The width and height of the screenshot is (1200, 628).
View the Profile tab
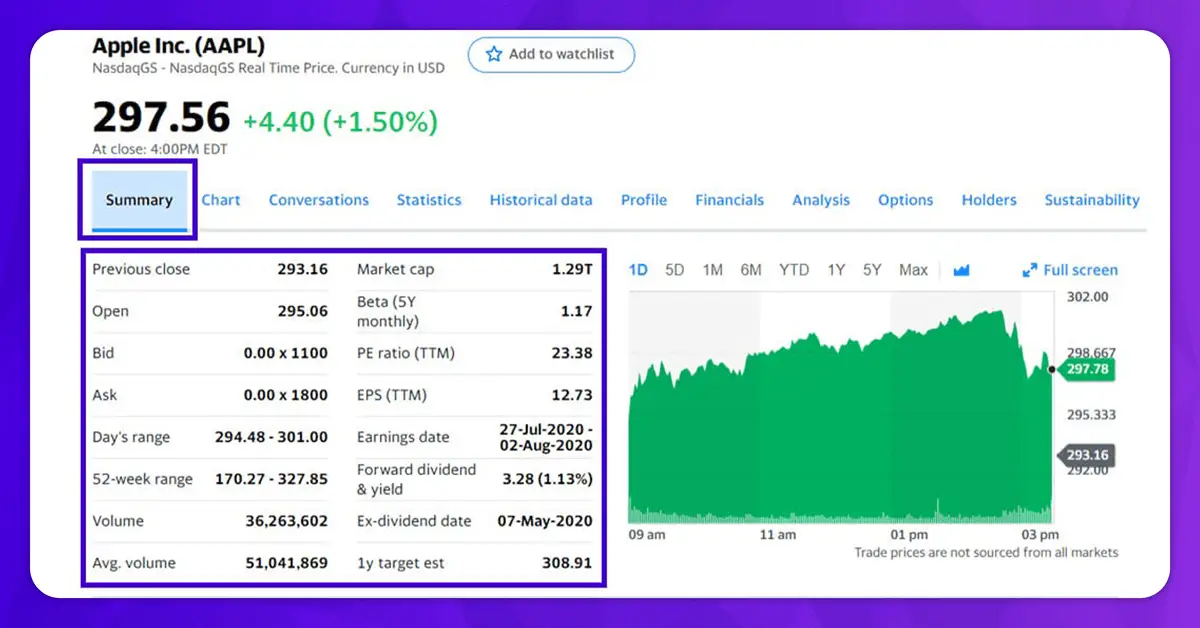coord(644,200)
